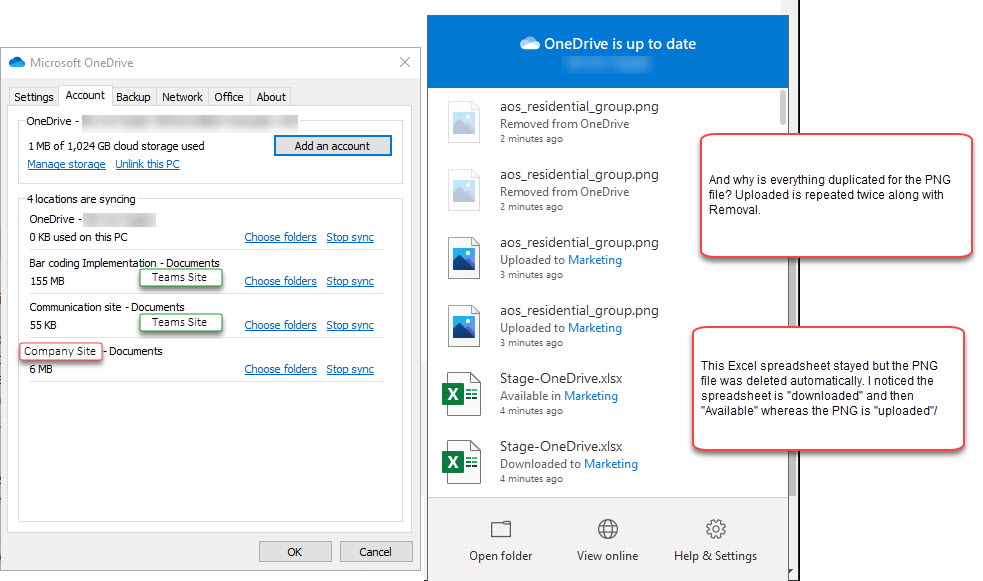Open Help & Settings gear icon
Screen dimensions: 983x581
715,529
